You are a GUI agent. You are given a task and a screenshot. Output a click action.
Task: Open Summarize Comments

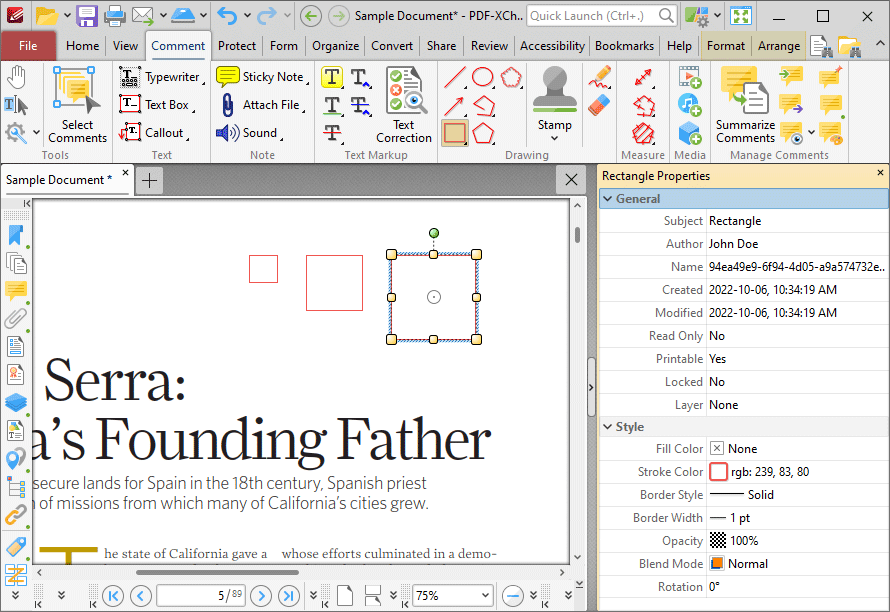[x=745, y=105]
